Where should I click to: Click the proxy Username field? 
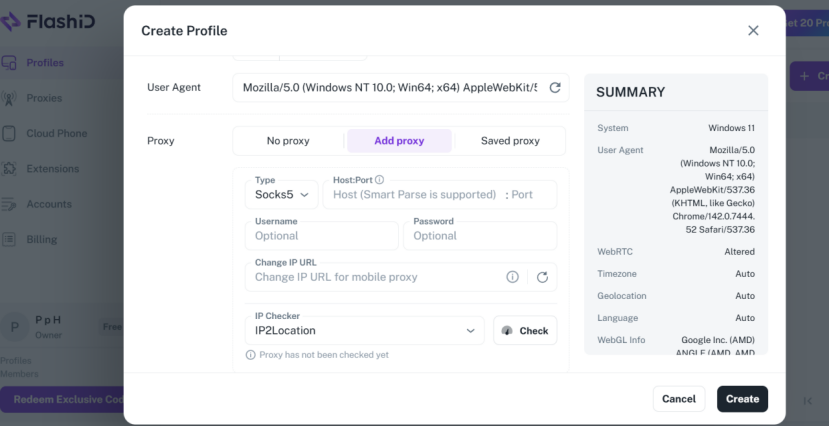[321, 235]
